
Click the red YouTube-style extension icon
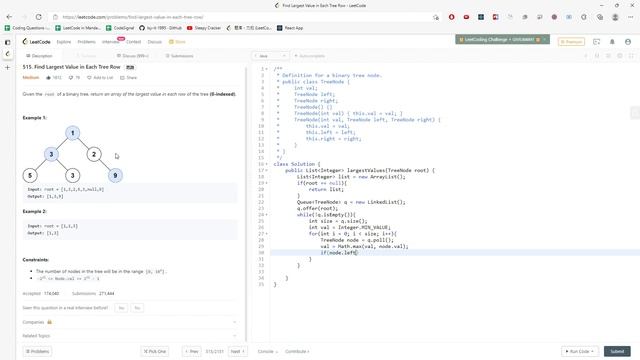point(466,17)
